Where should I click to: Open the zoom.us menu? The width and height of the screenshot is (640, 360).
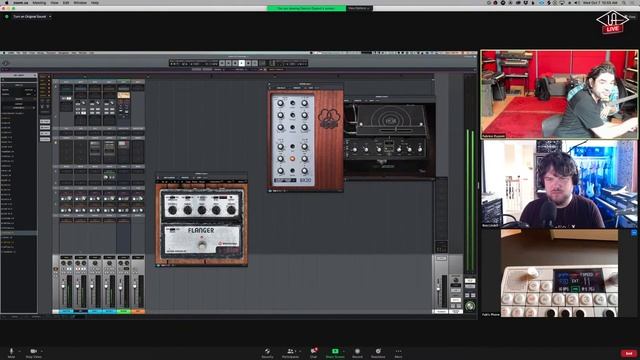20,2
